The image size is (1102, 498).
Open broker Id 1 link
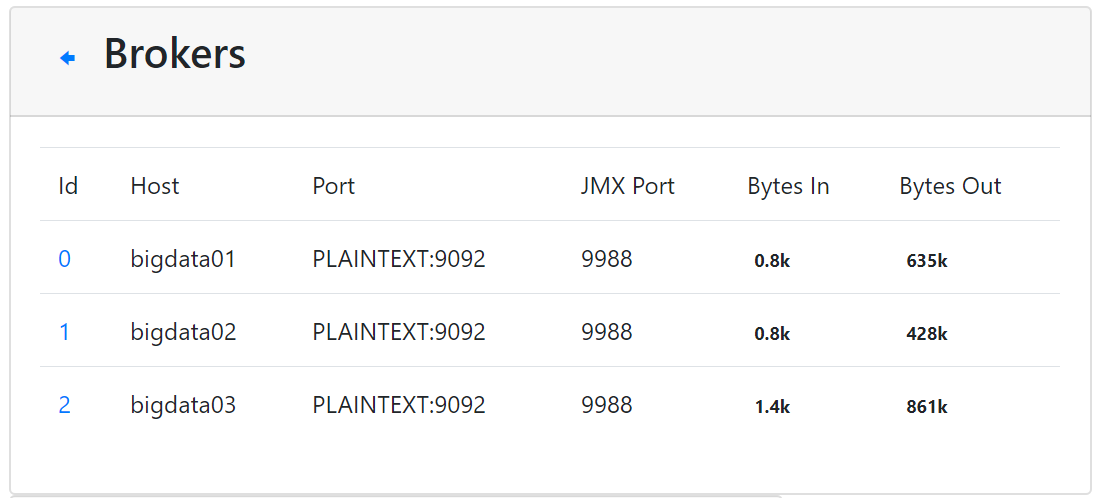click(64, 333)
